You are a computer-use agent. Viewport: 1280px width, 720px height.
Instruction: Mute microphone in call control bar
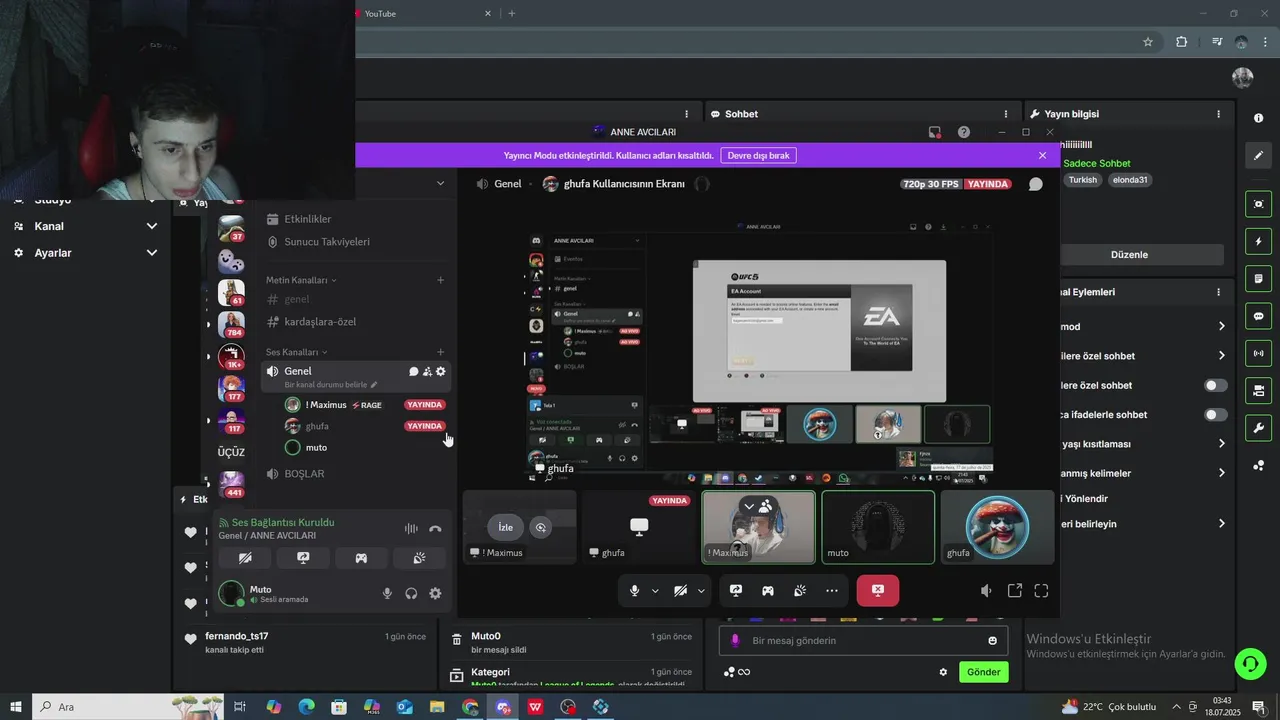click(x=634, y=591)
